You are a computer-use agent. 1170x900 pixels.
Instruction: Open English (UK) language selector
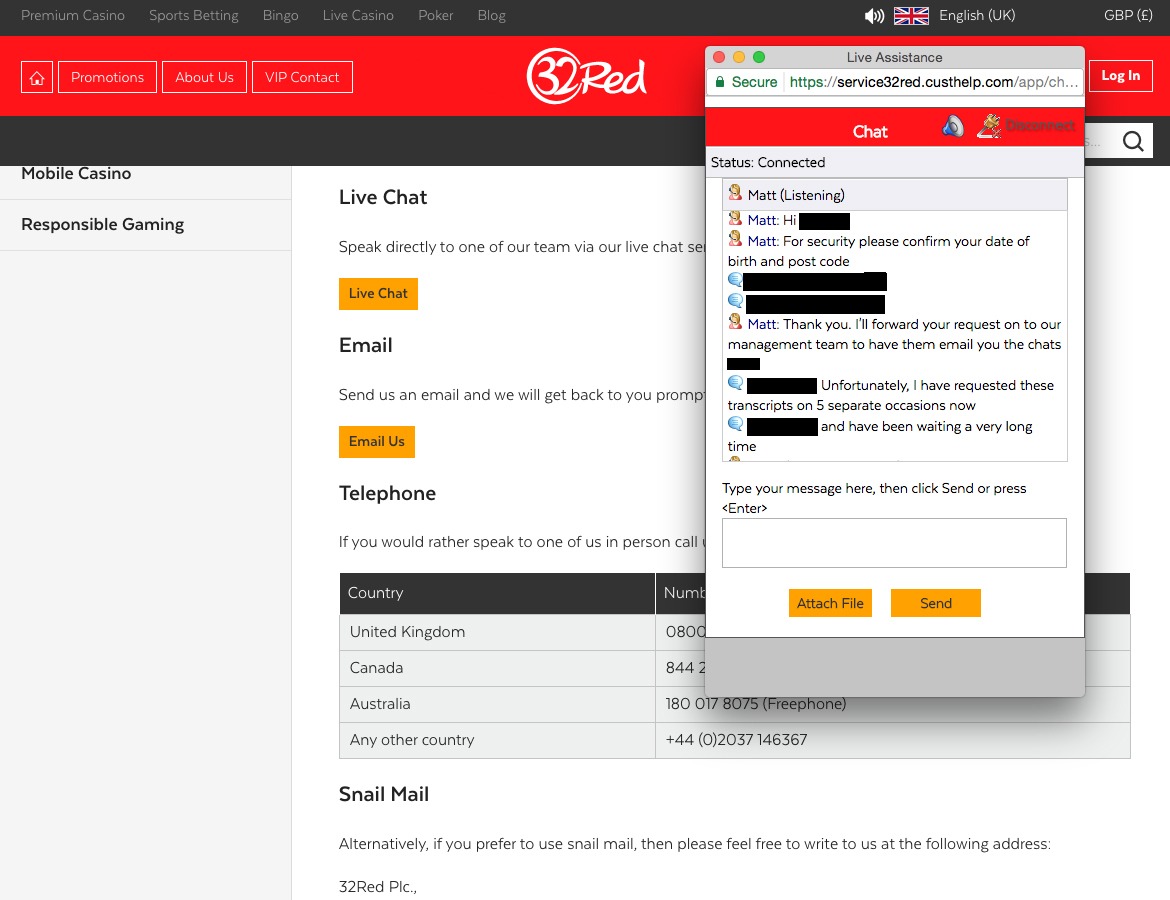977,16
